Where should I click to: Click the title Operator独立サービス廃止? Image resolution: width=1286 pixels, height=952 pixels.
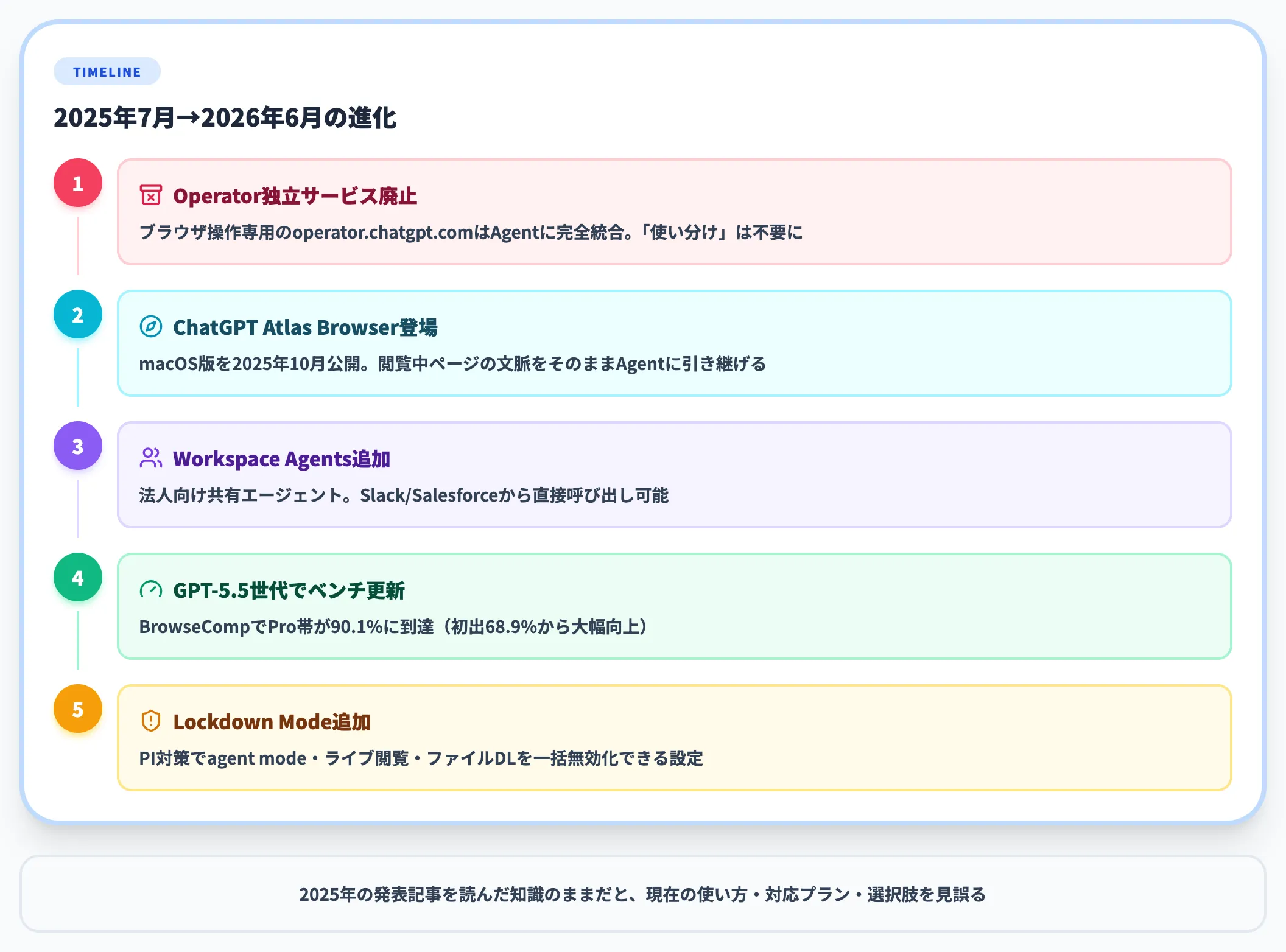(x=295, y=196)
